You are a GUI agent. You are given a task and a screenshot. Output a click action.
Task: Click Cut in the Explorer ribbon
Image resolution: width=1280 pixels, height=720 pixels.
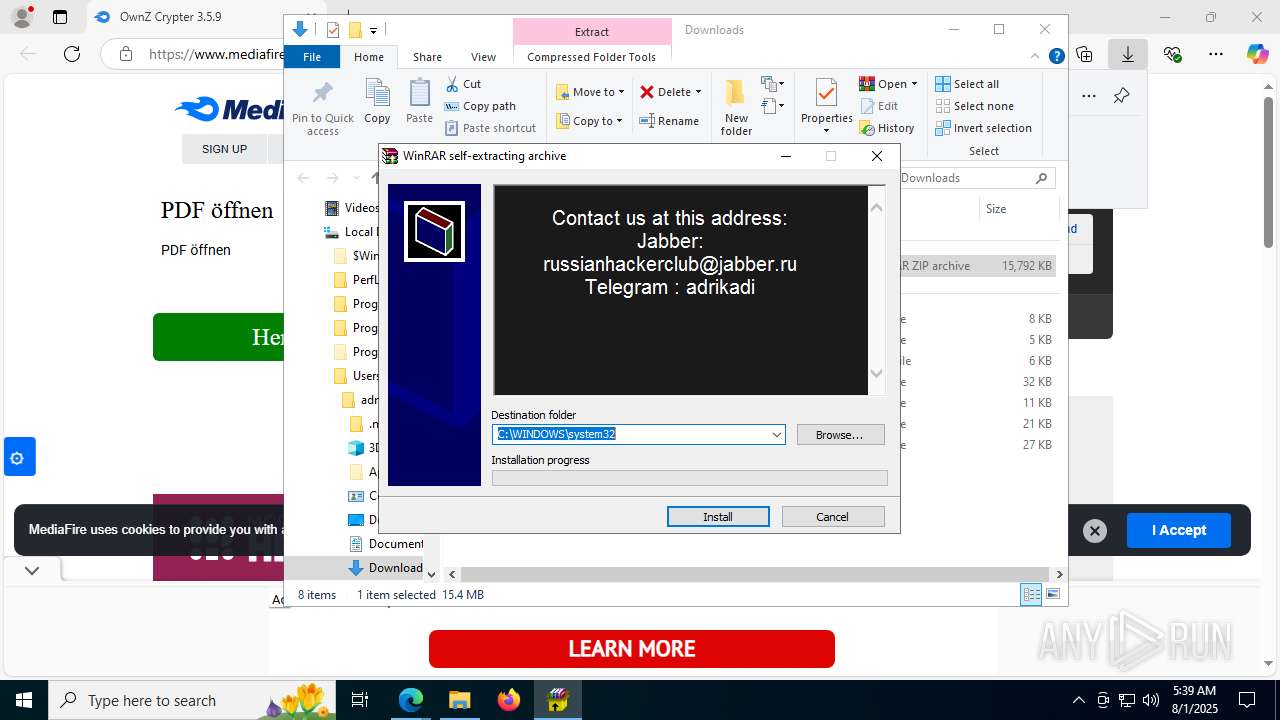(x=463, y=84)
